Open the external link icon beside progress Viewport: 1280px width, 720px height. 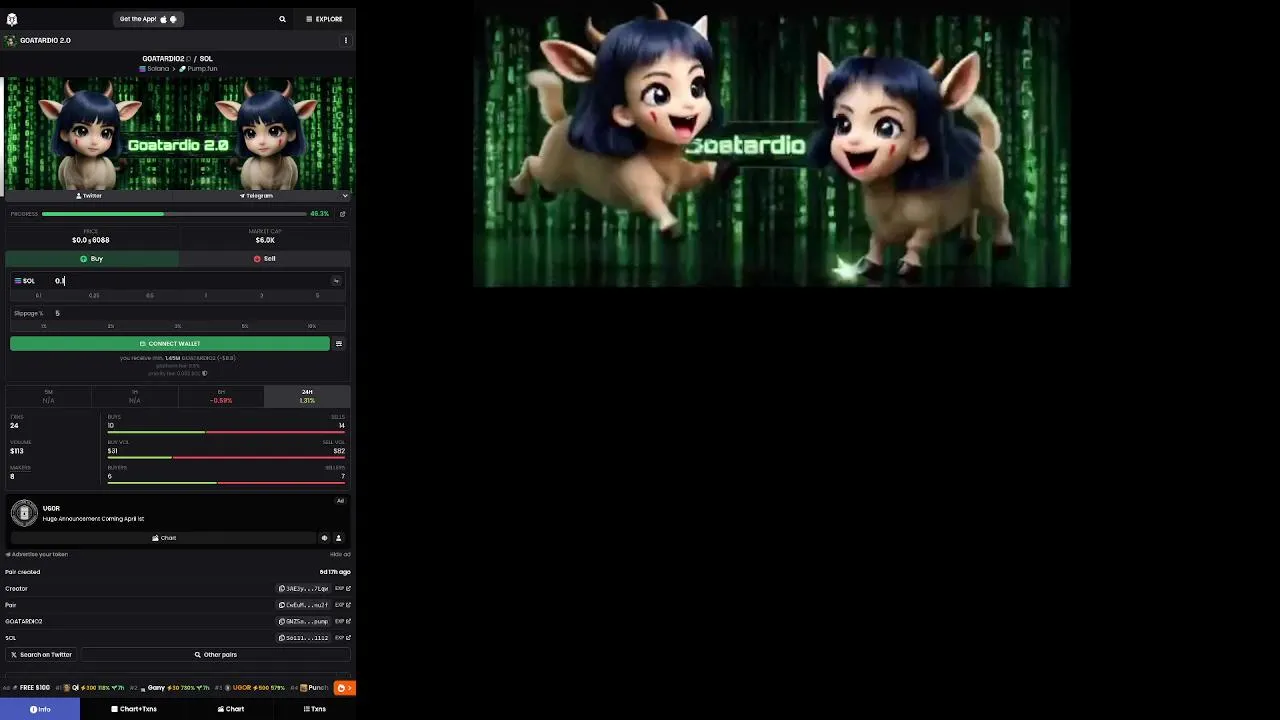click(342, 214)
